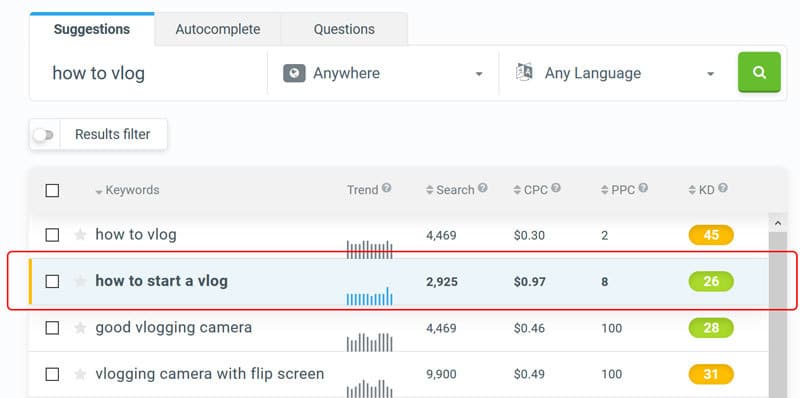Switch to the Suggestions tab
This screenshot has width=800, height=398.
click(x=92, y=29)
